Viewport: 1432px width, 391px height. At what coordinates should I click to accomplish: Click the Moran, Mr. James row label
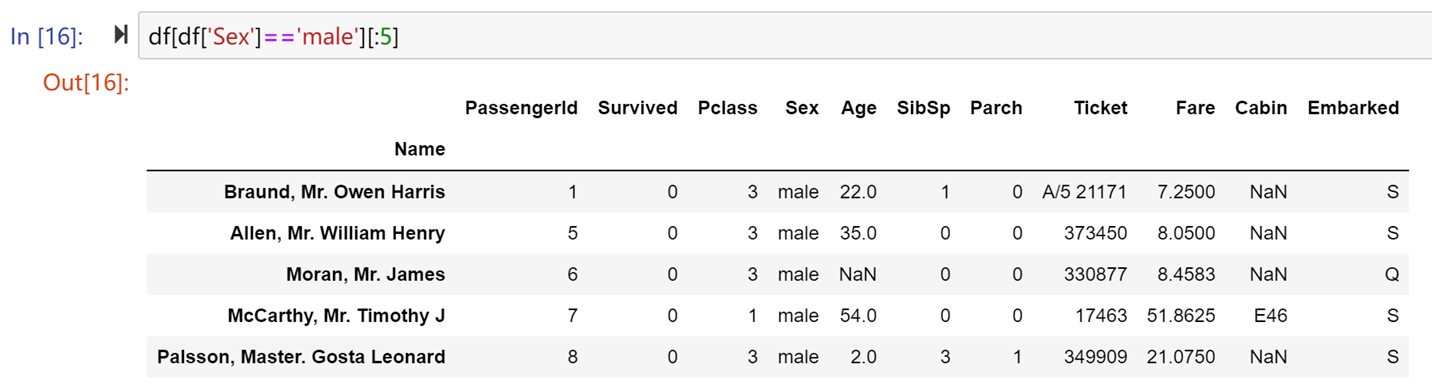[365, 274]
